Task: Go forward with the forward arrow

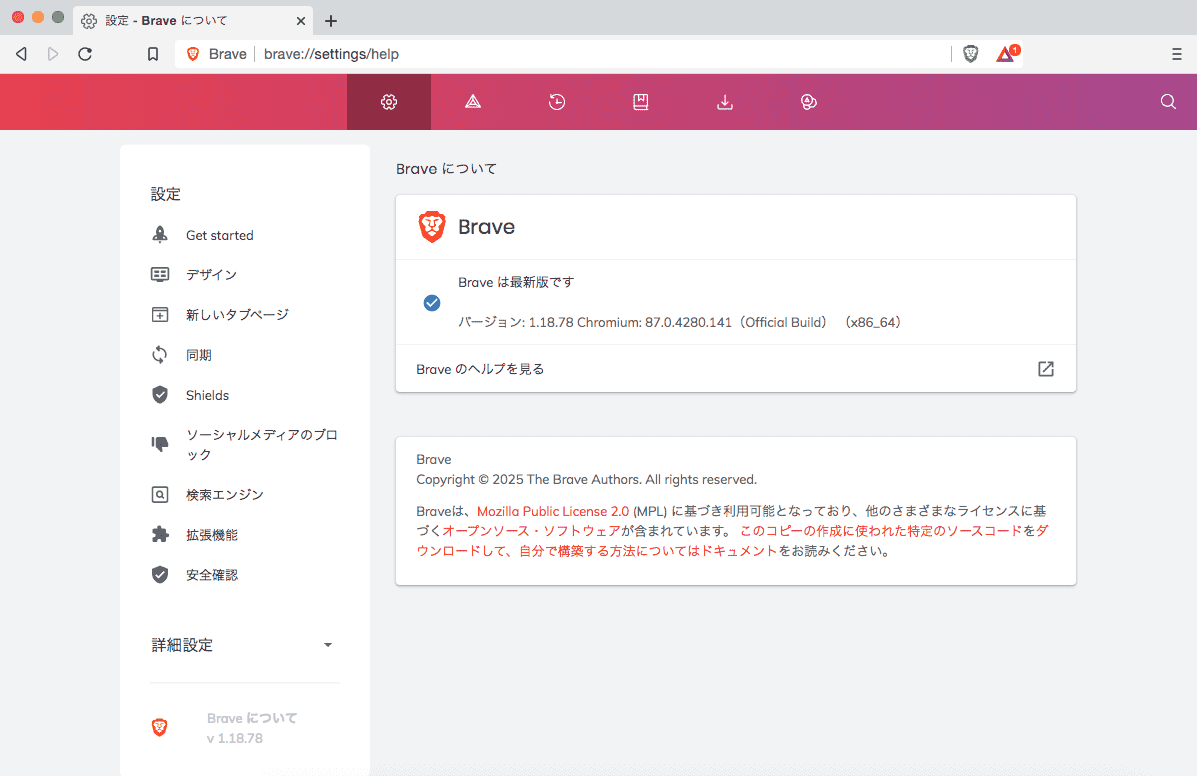Action: (x=53, y=54)
